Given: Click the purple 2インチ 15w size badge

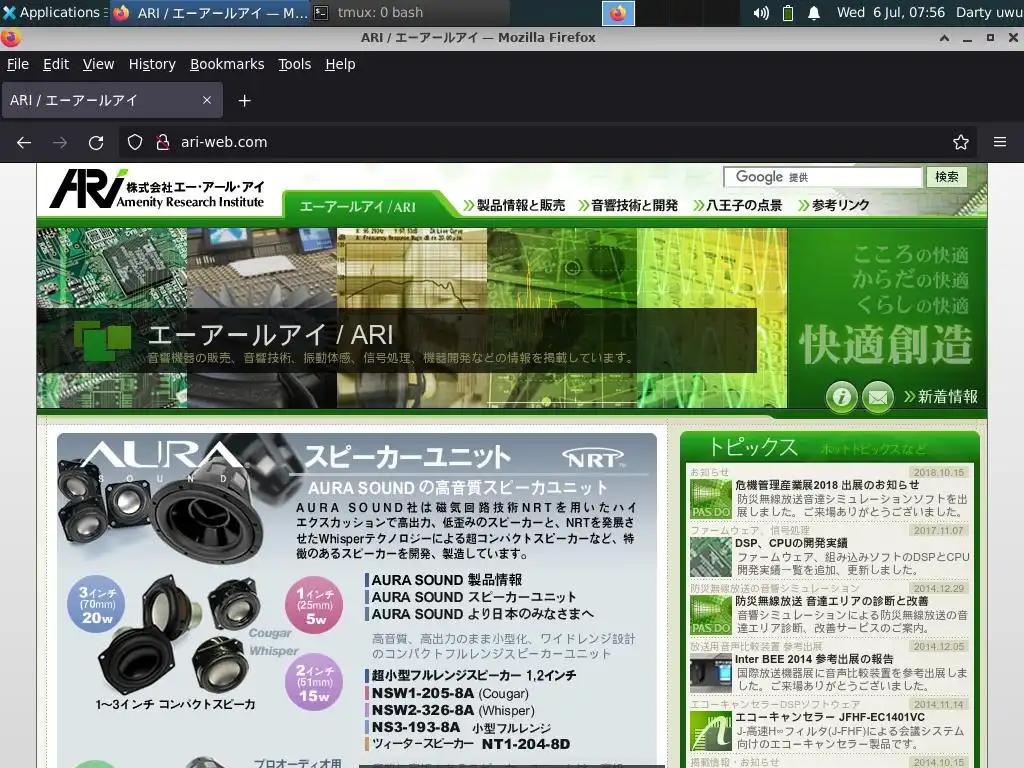Looking at the screenshot, I should click(314, 682).
